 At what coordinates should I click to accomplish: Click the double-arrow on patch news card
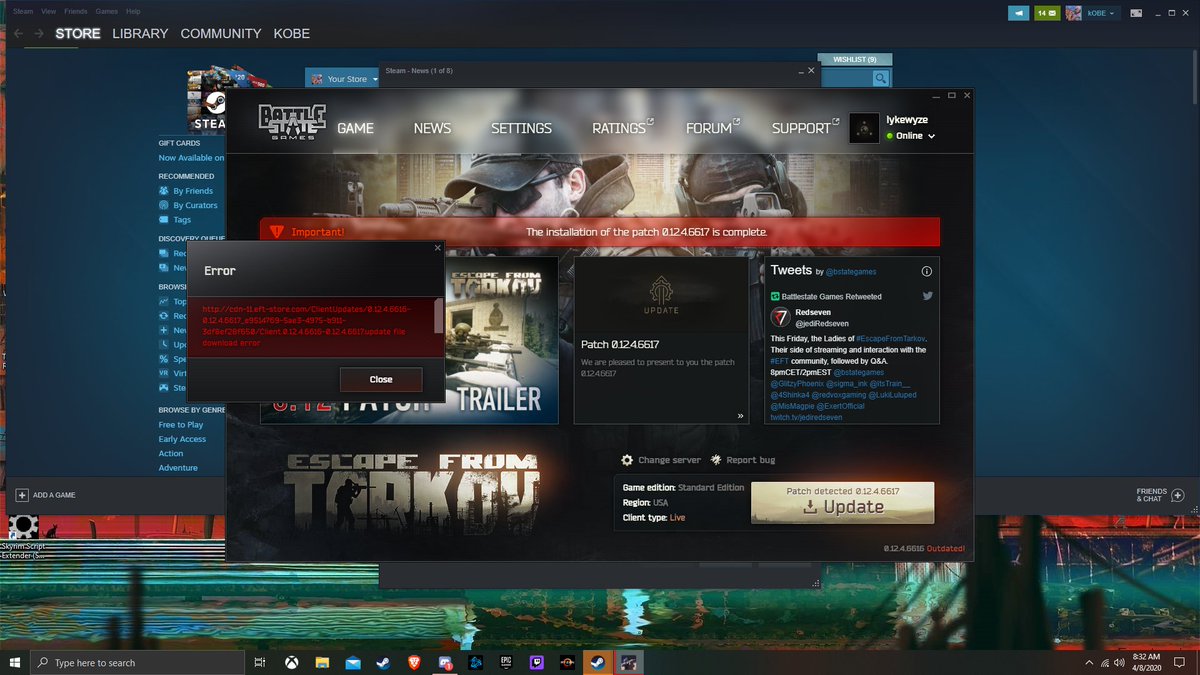741,415
